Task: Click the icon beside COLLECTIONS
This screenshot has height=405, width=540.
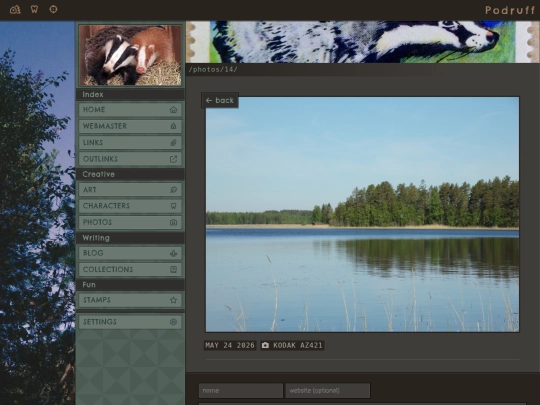Action: [x=173, y=269]
